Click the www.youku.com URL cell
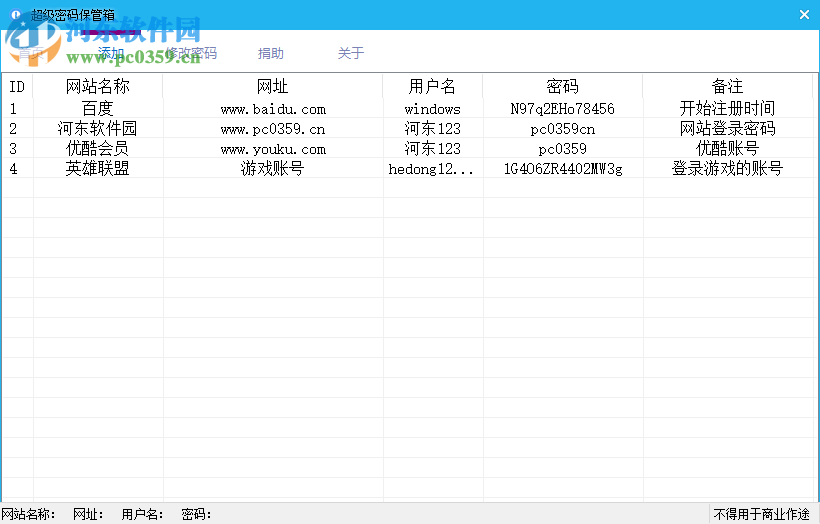The height and width of the screenshot is (524, 820). coord(273,149)
